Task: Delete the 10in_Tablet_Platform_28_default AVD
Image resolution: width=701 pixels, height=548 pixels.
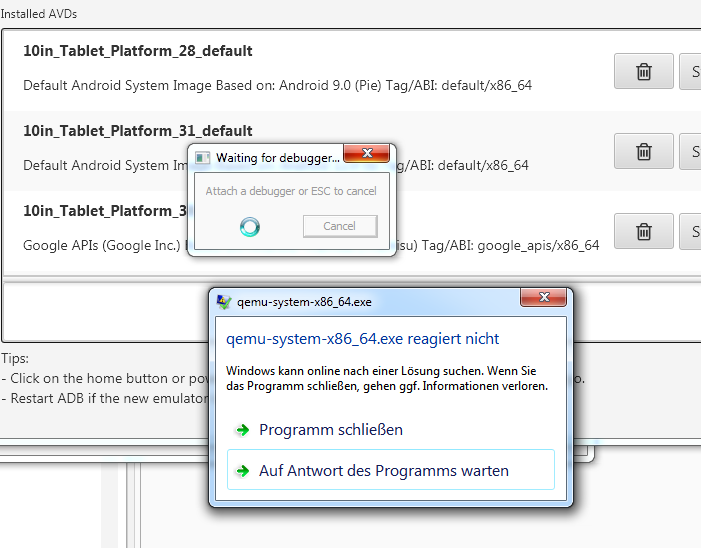Action: pyautogui.click(x=643, y=71)
